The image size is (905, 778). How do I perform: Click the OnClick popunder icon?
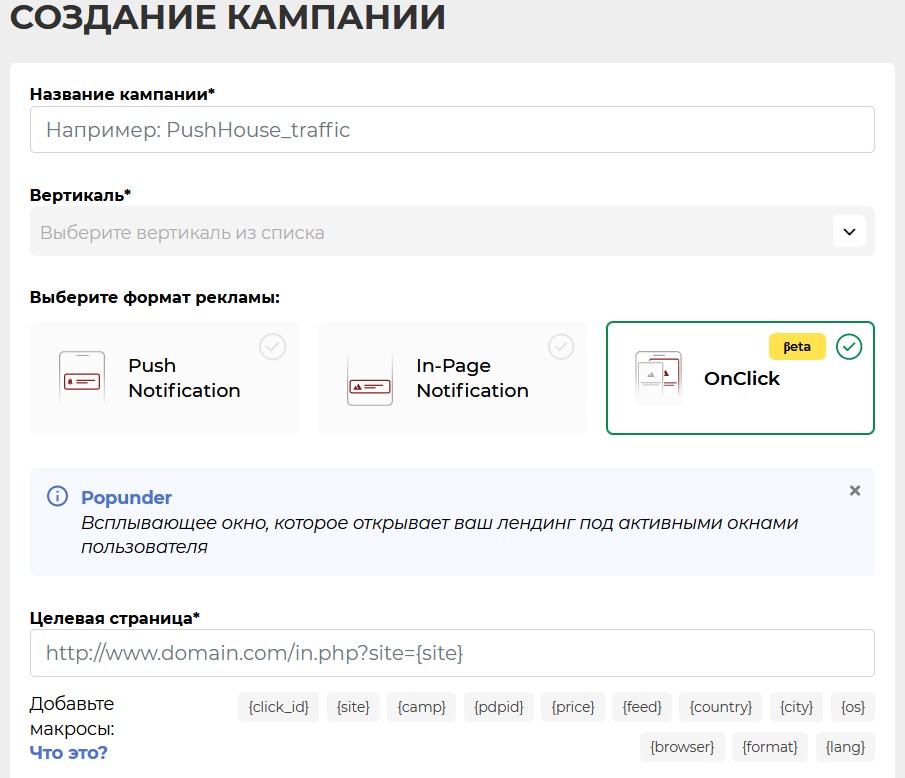coord(658,378)
